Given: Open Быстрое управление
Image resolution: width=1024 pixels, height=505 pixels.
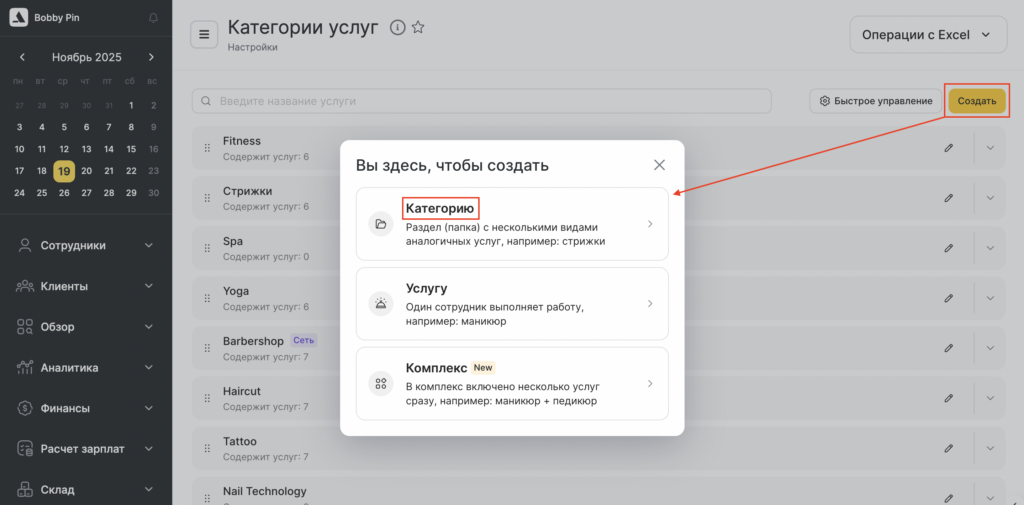Looking at the screenshot, I should pyautogui.click(x=875, y=101).
